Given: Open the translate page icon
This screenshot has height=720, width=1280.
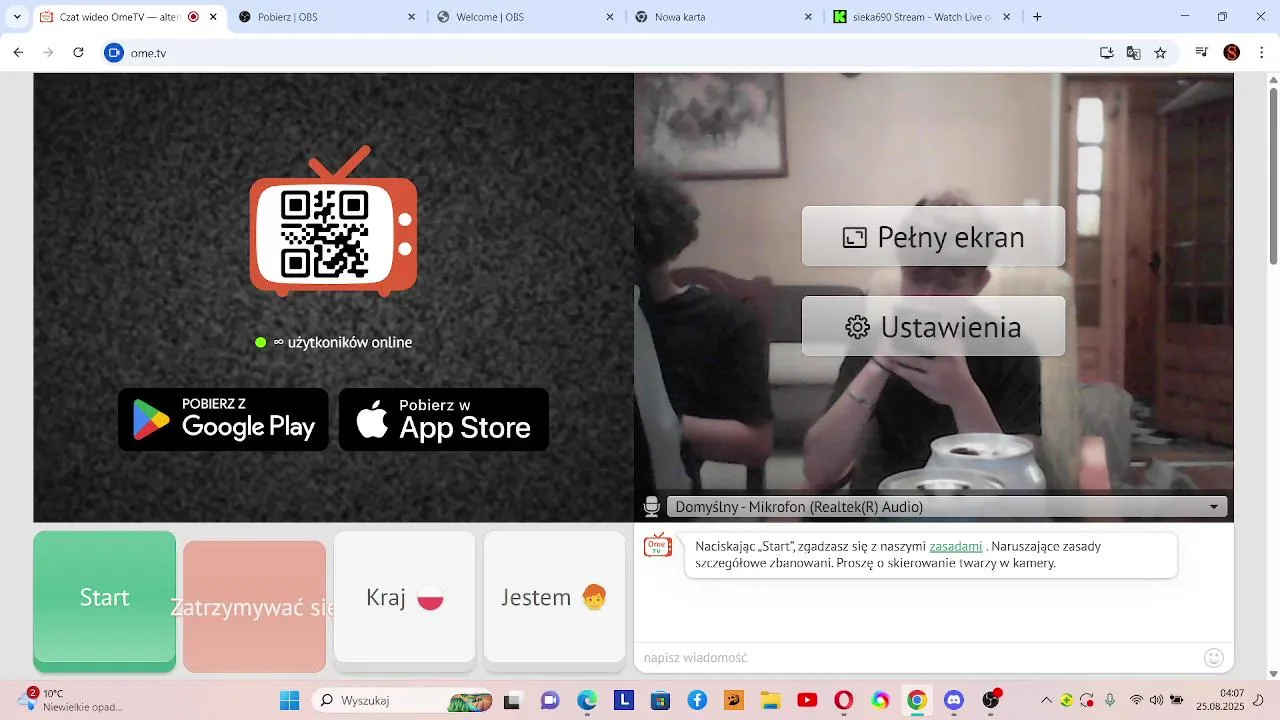Looking at the screenshot, I should (1133, 53).
